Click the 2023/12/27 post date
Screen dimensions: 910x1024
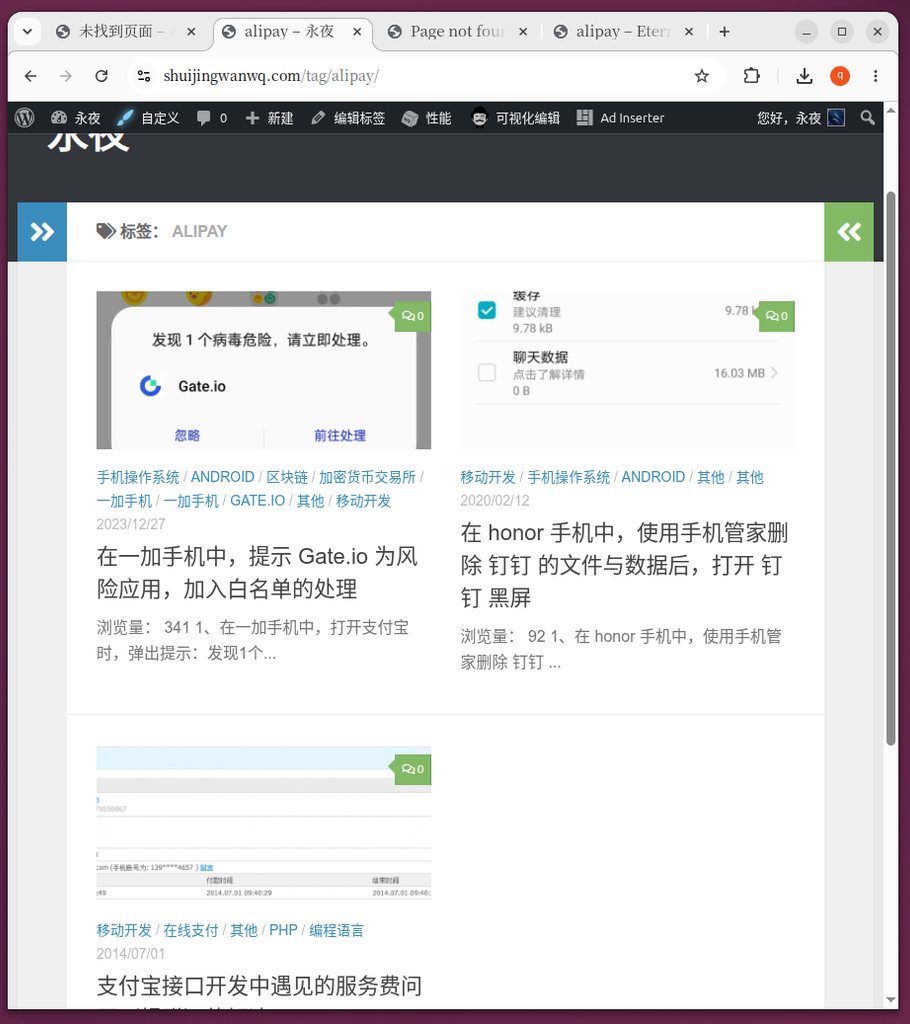[131, 524]
